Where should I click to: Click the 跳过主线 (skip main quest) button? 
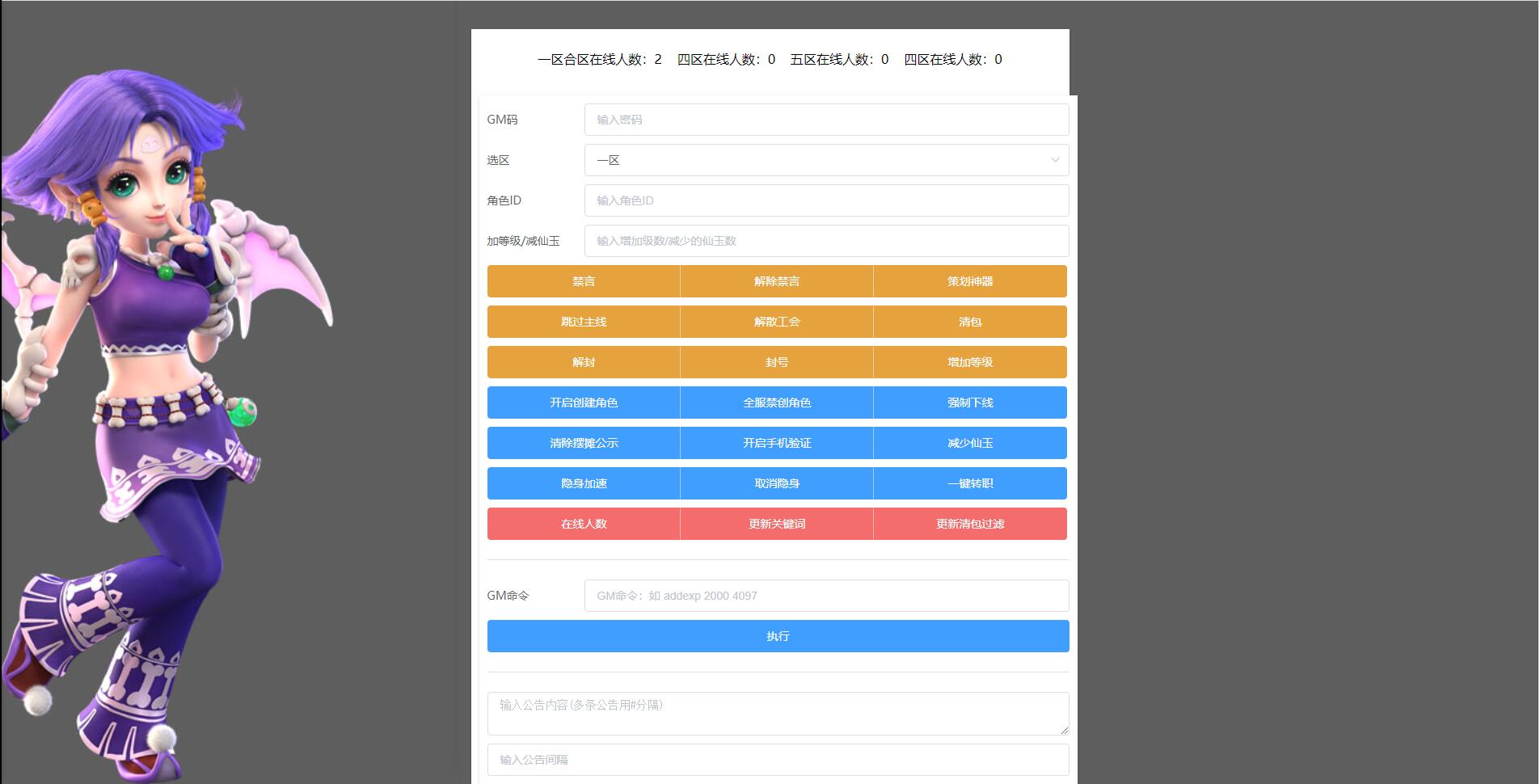(584, 321)
